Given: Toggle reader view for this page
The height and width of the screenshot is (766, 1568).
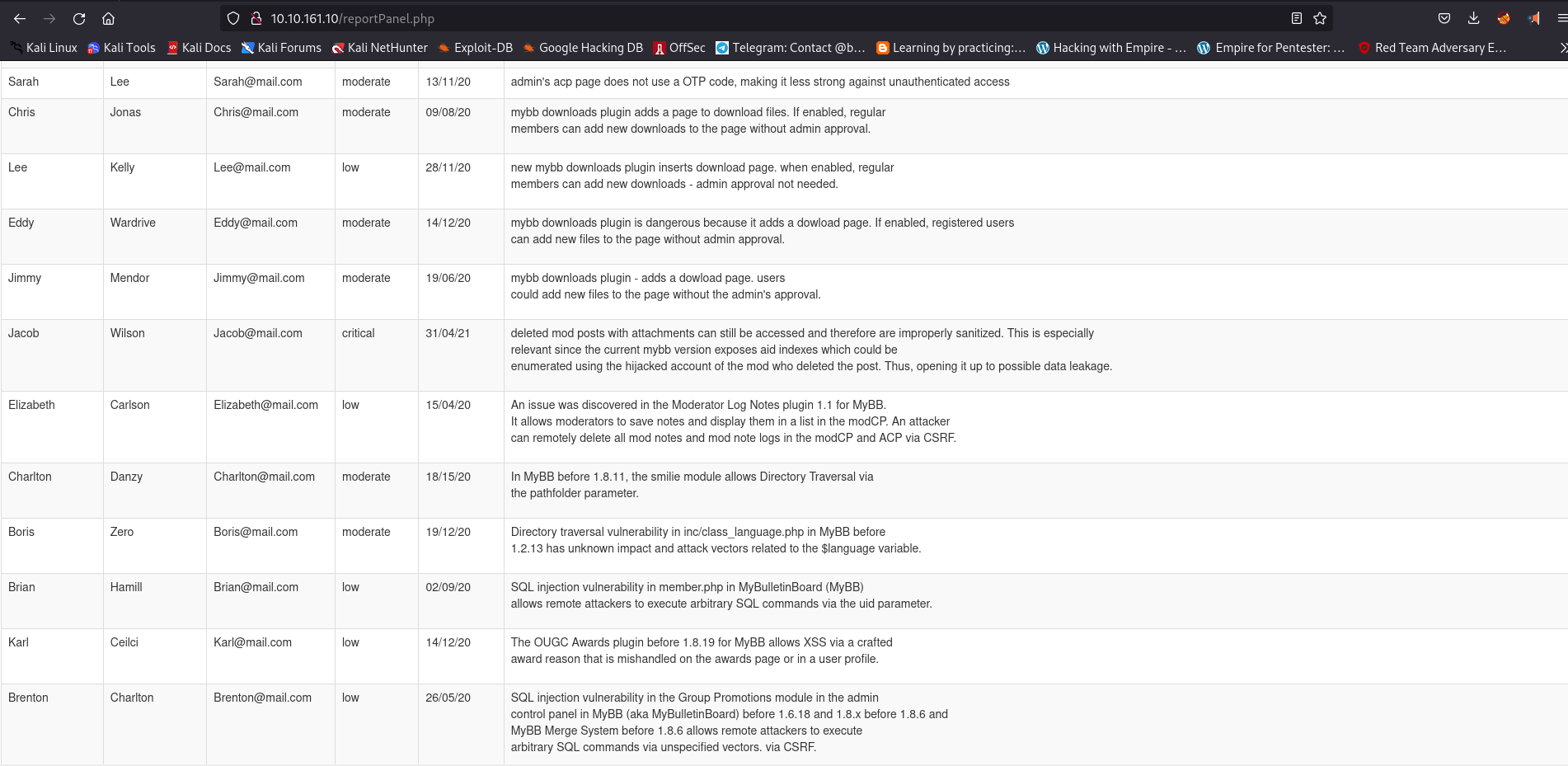Looking at the screenshot, I should [x=1296, y=18].
